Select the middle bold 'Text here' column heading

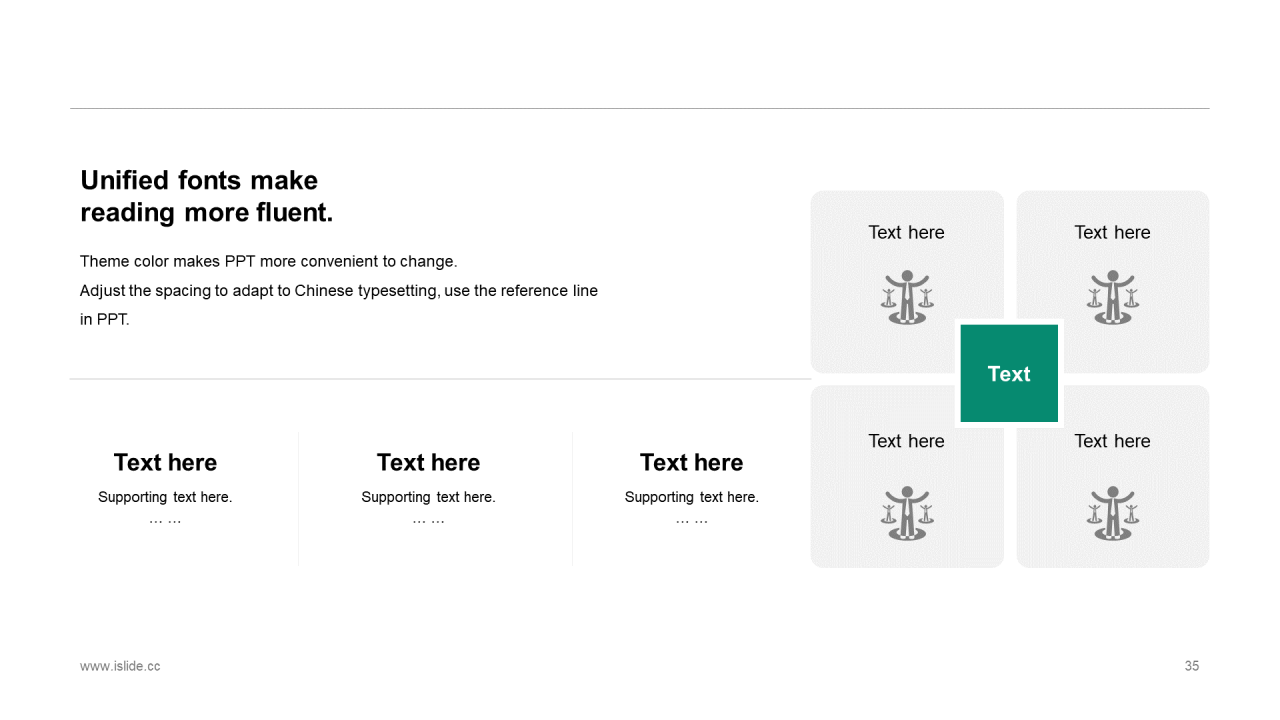428,462
